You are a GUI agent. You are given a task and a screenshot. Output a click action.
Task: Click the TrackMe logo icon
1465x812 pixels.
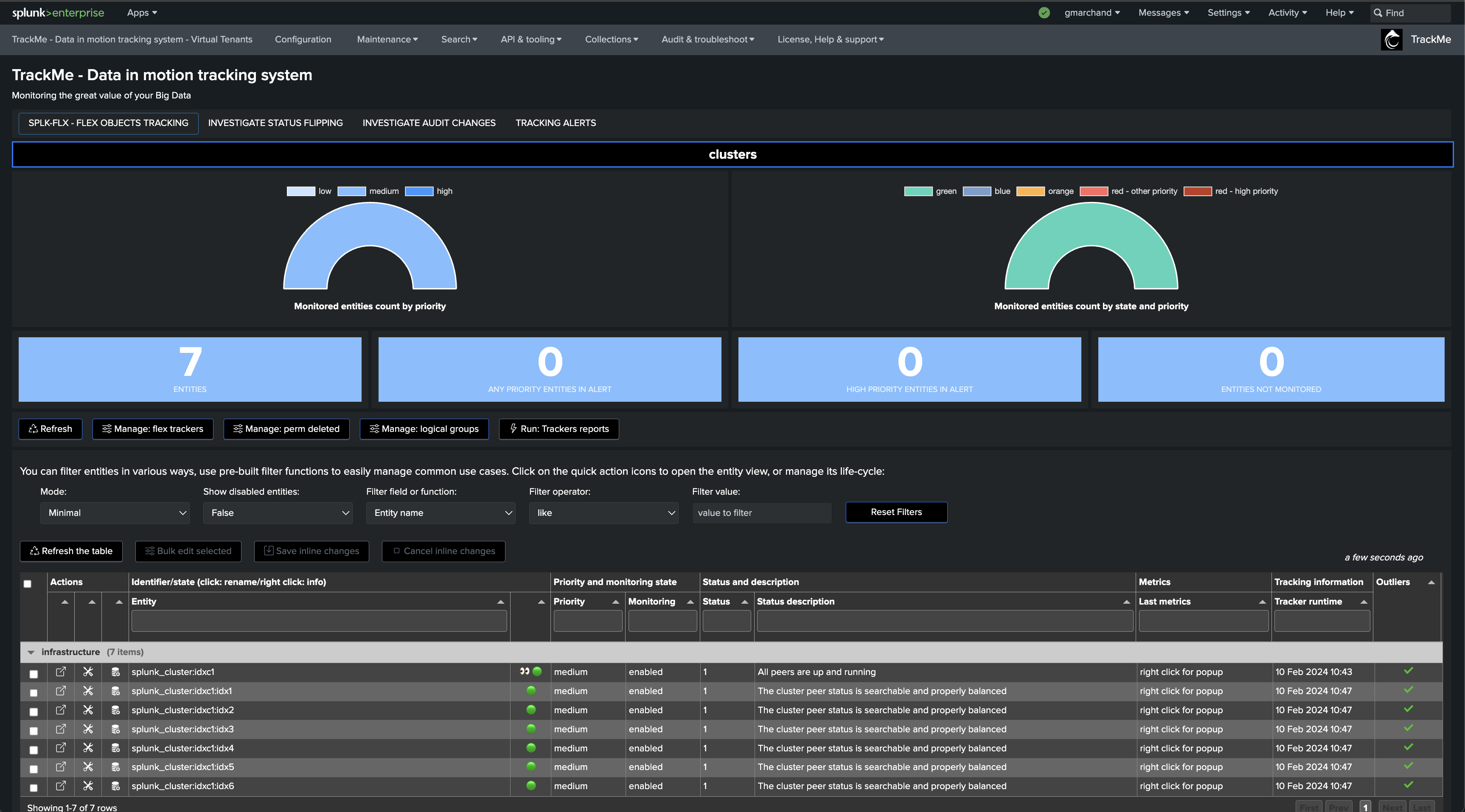click(x=1391, y=39)
